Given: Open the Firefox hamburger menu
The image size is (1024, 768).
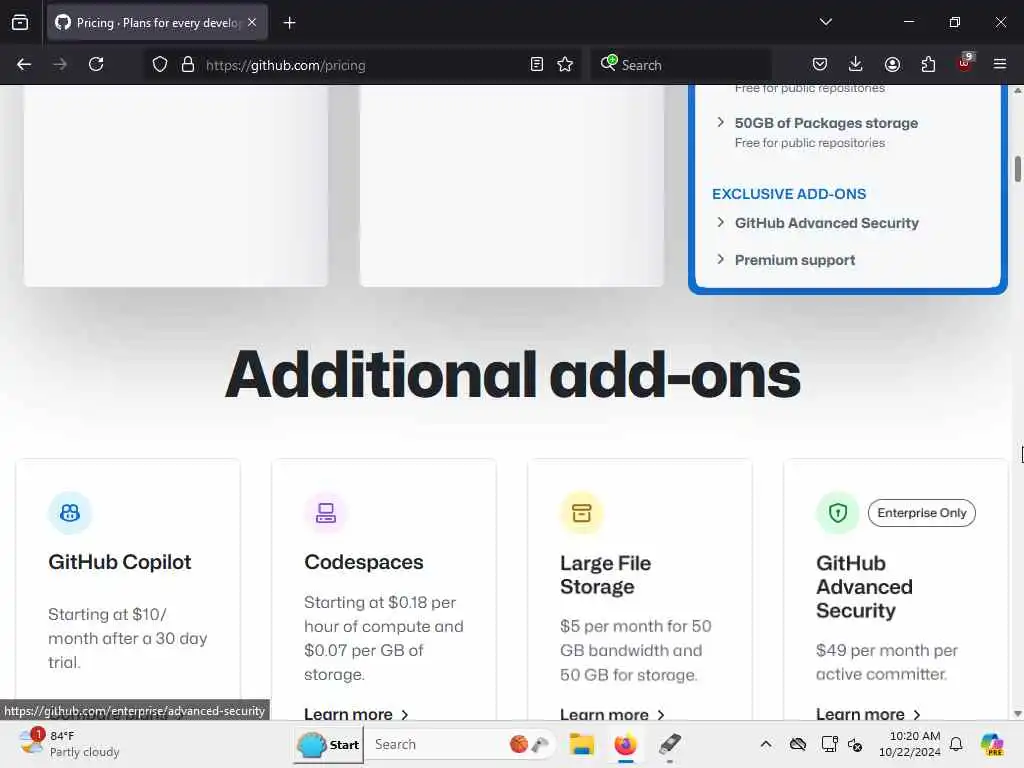Looking at the screenshot, I should pos(1000,65).
